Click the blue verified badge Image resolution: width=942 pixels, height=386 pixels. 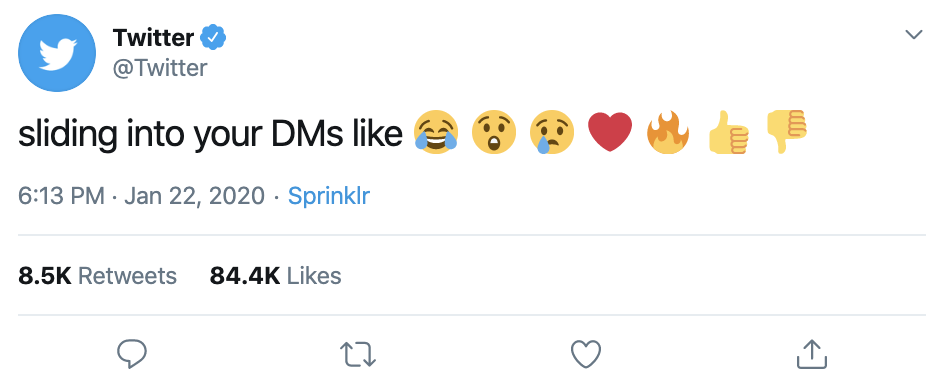[213, 38]
